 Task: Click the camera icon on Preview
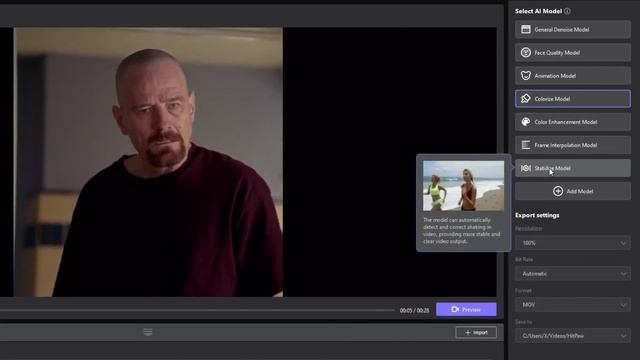click(x=455, y=309)
